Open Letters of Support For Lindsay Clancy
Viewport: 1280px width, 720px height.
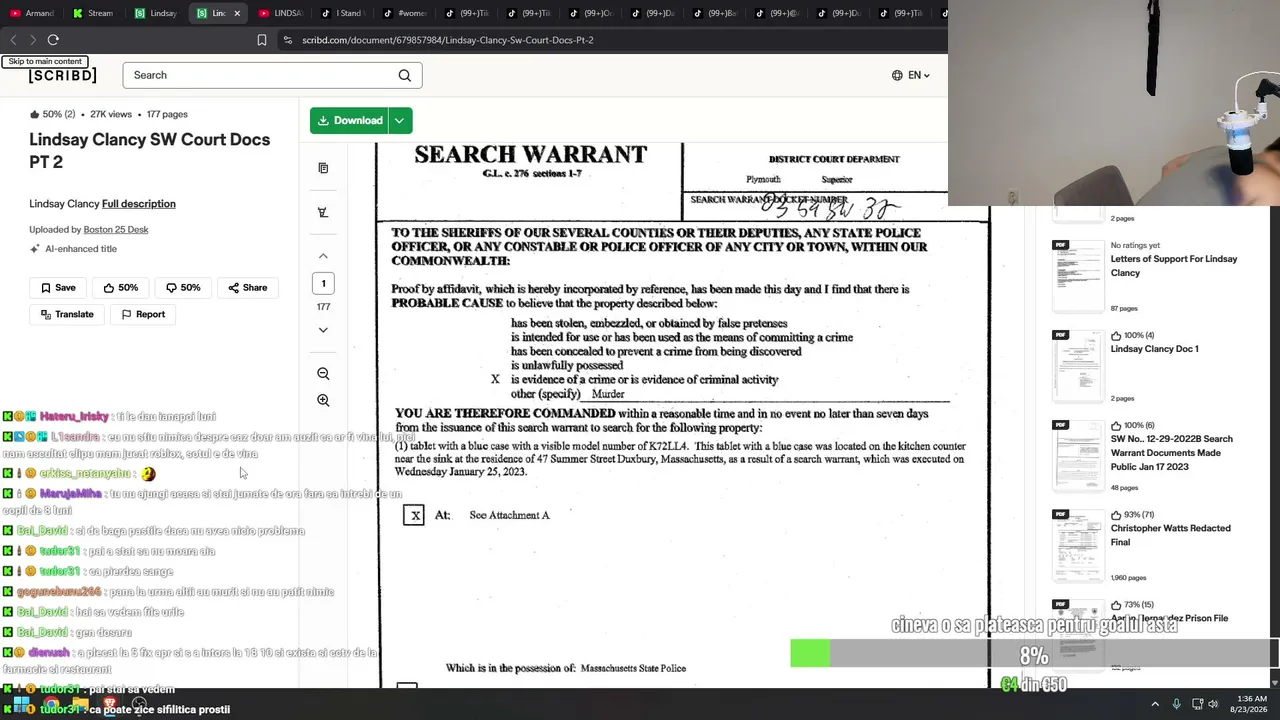[1173, 266]
